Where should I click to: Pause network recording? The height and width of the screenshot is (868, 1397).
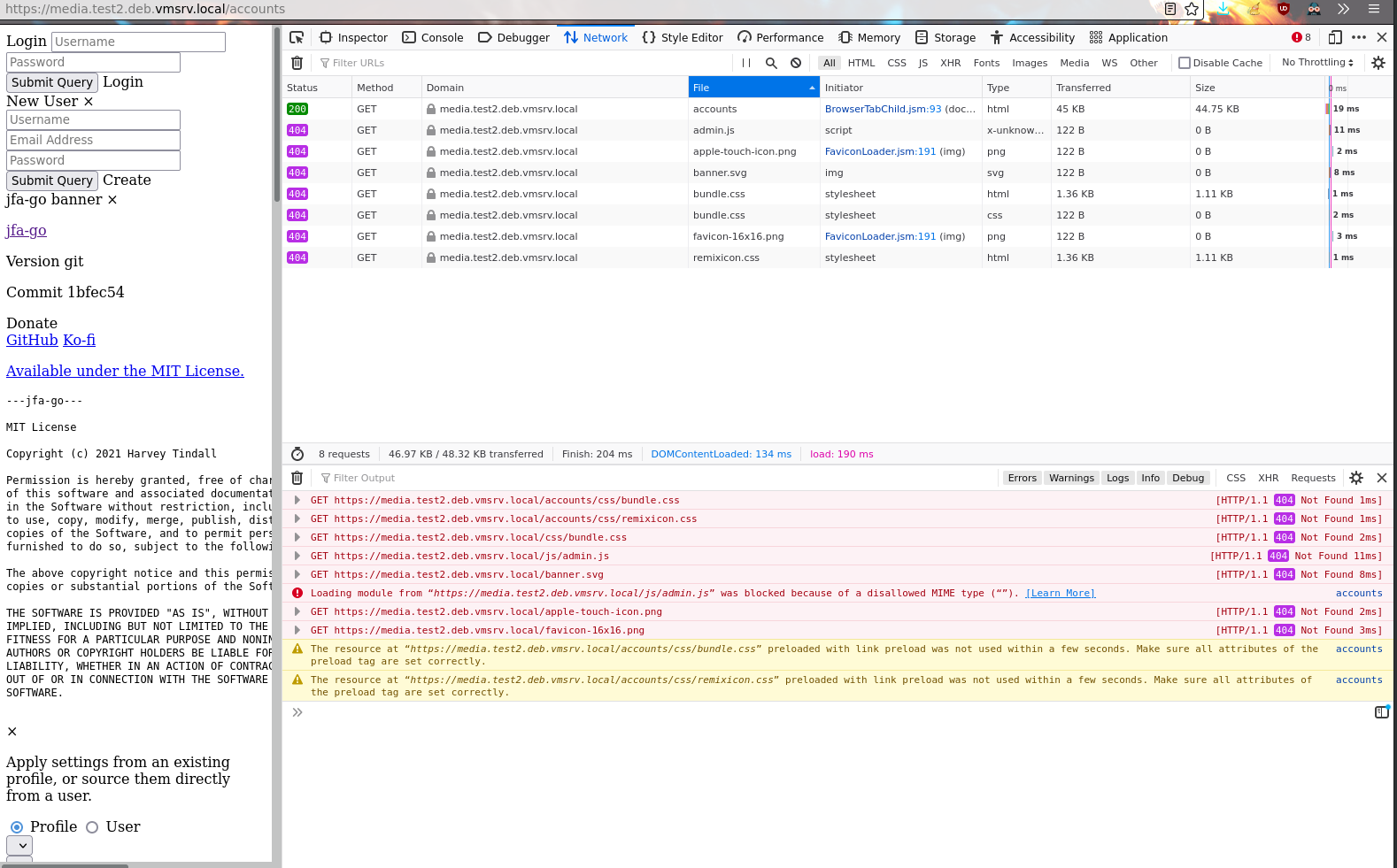(x=746, y=63)
